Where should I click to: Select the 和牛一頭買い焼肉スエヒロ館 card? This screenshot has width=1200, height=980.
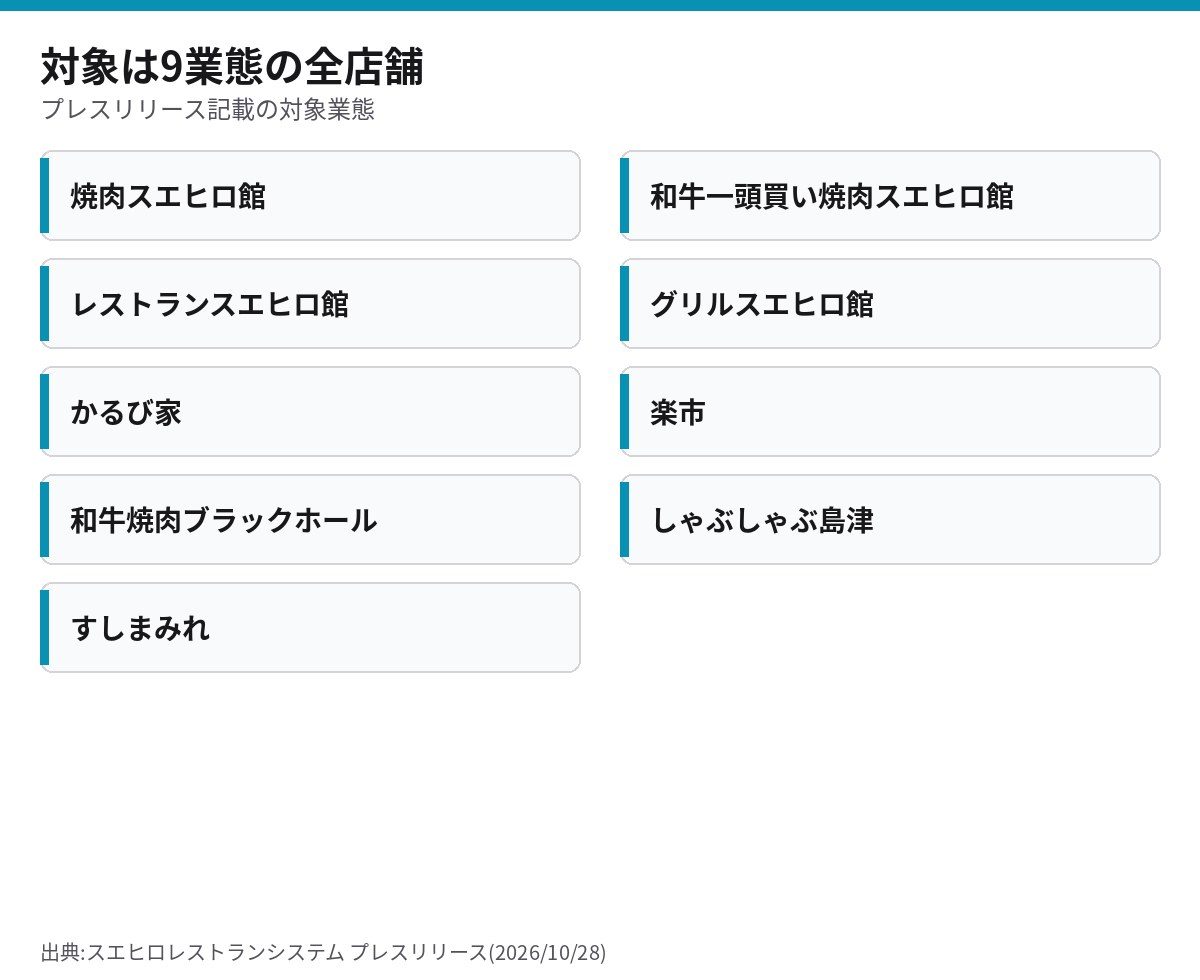tap(890, 196)
